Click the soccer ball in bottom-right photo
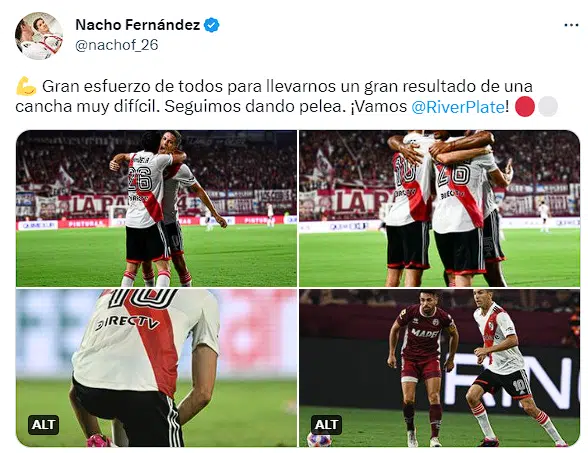This screenshot has width=588, height=453. [x=319, y=440]
